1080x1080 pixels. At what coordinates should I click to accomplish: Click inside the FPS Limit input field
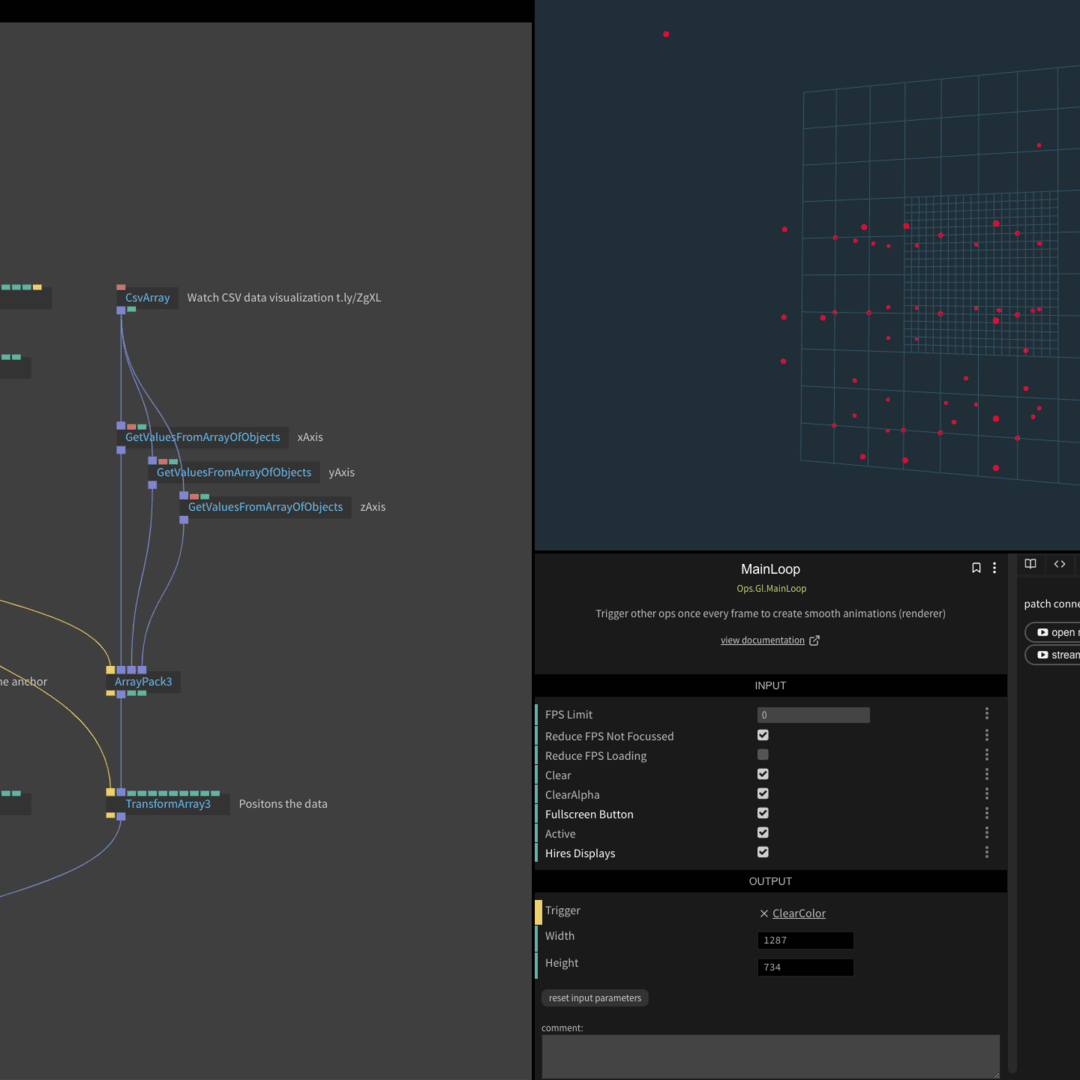pos(813,715)
